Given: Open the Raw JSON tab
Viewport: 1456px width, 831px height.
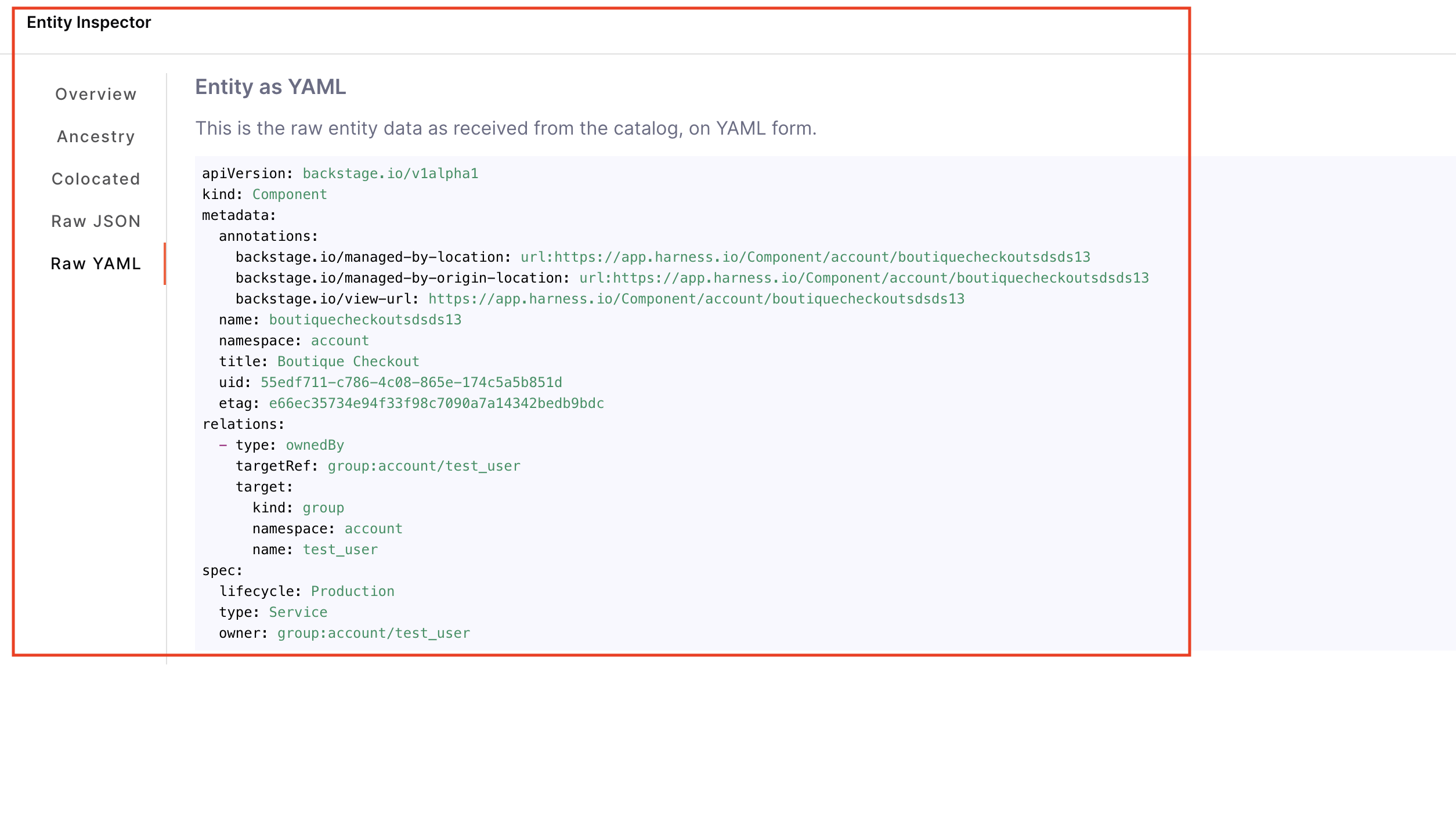Looking at the screenshot, I should 96,221.
